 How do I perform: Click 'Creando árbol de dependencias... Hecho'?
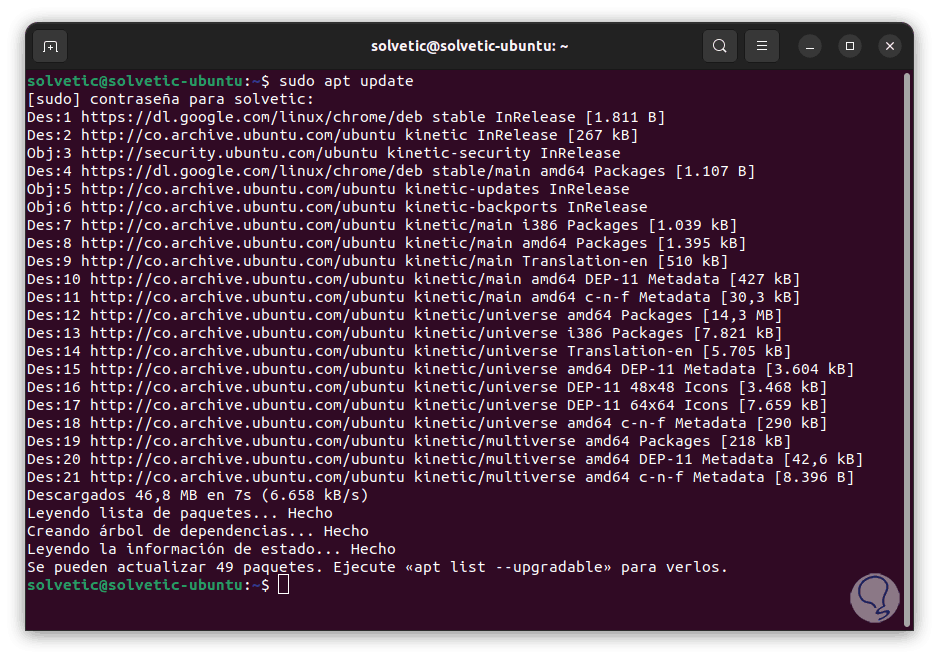tap(198, 531)
